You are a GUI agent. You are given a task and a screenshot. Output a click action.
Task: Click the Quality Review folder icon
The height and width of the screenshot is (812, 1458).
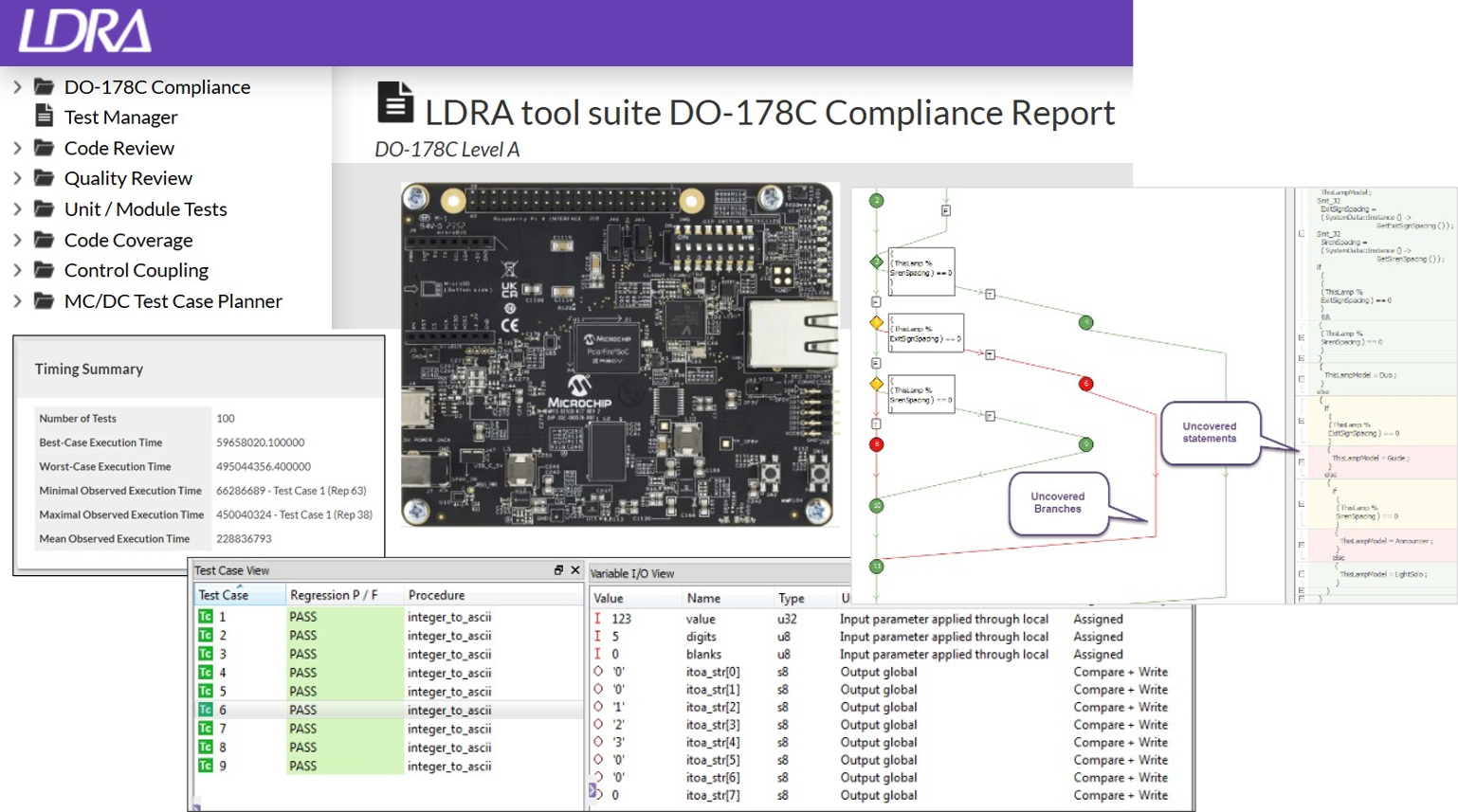coord(44,178)
